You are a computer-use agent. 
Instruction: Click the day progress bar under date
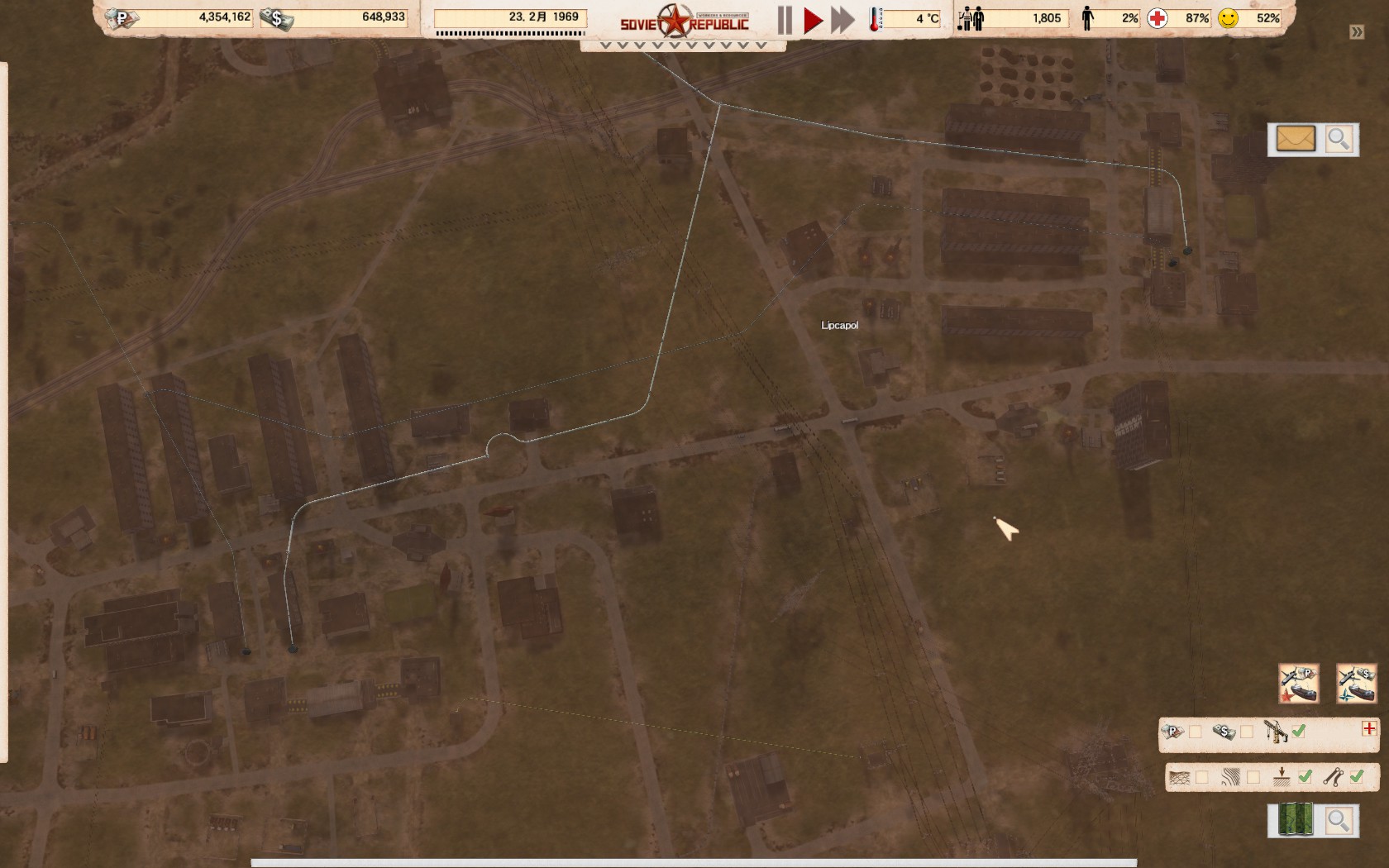coord(511,33)
